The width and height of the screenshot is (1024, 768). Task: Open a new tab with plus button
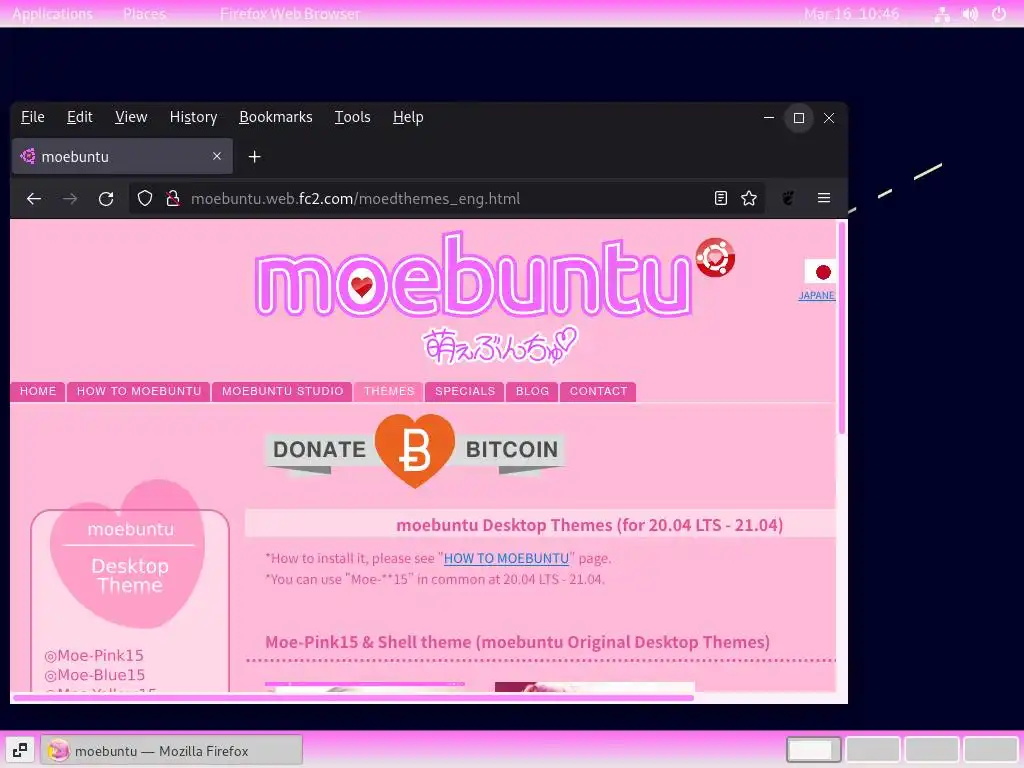(x=255, y=157)
